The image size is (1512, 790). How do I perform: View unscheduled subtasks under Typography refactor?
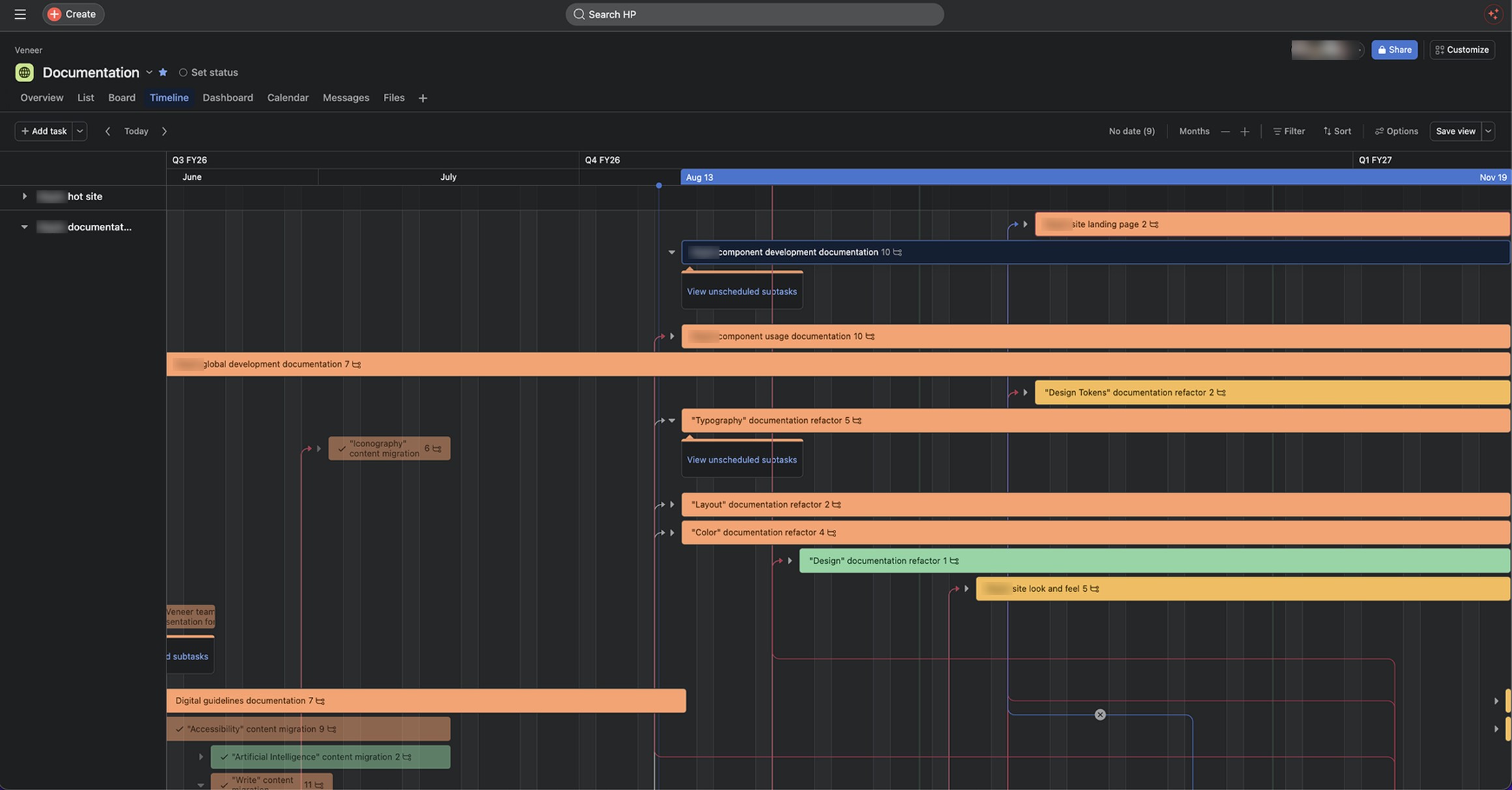742,460
